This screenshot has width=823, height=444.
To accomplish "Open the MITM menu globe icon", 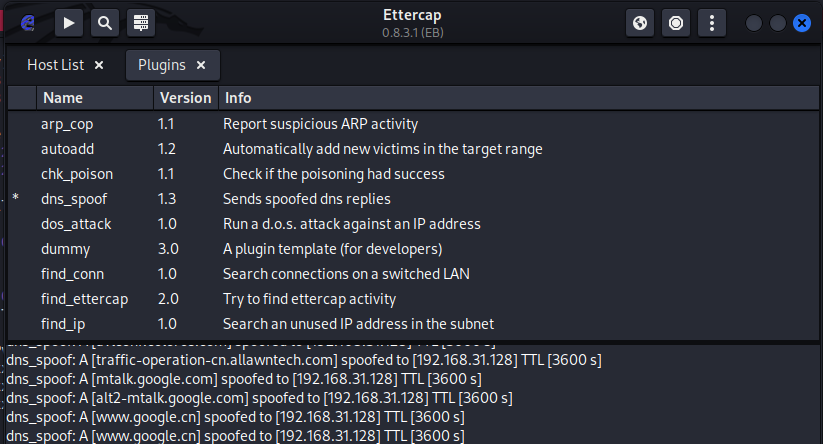I will click(x=640, y=23).
